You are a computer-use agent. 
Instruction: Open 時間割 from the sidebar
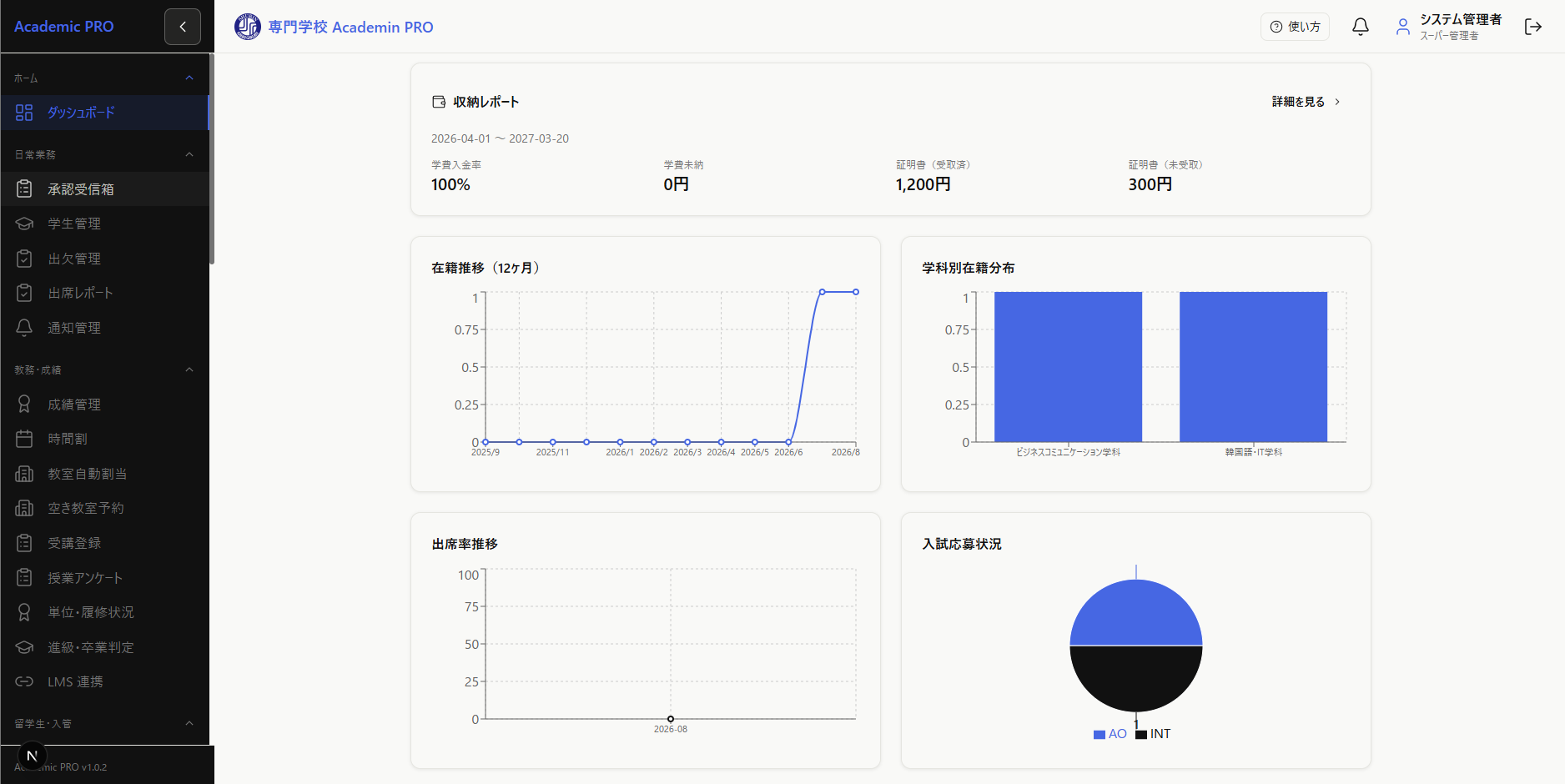point(104,439)
